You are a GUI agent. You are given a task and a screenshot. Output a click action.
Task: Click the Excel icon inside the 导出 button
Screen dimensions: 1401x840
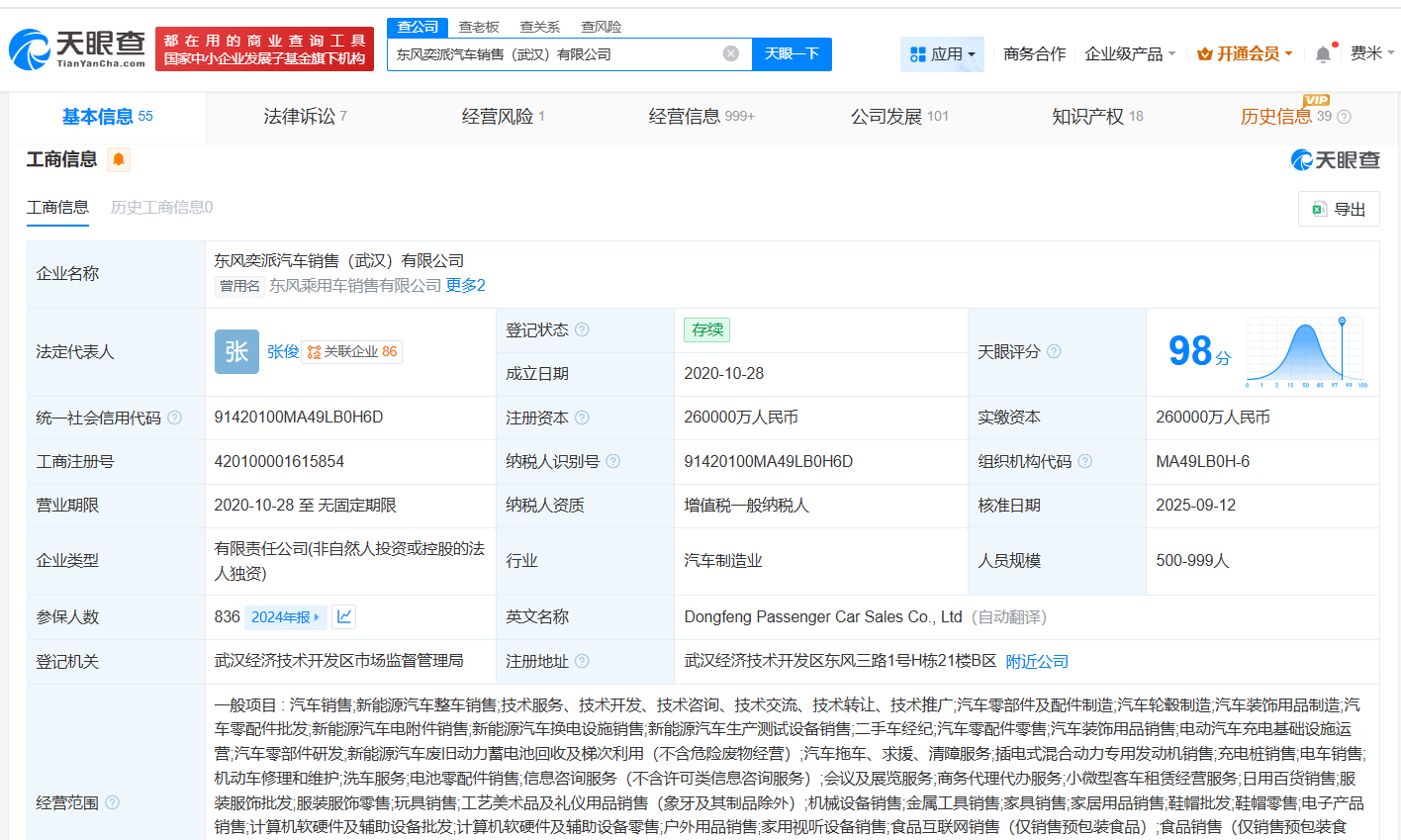[x=1320, y=209]
